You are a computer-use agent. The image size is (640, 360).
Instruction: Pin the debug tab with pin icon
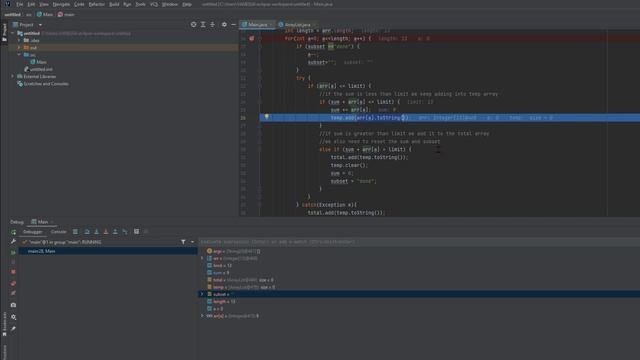(x=13, y=329)
